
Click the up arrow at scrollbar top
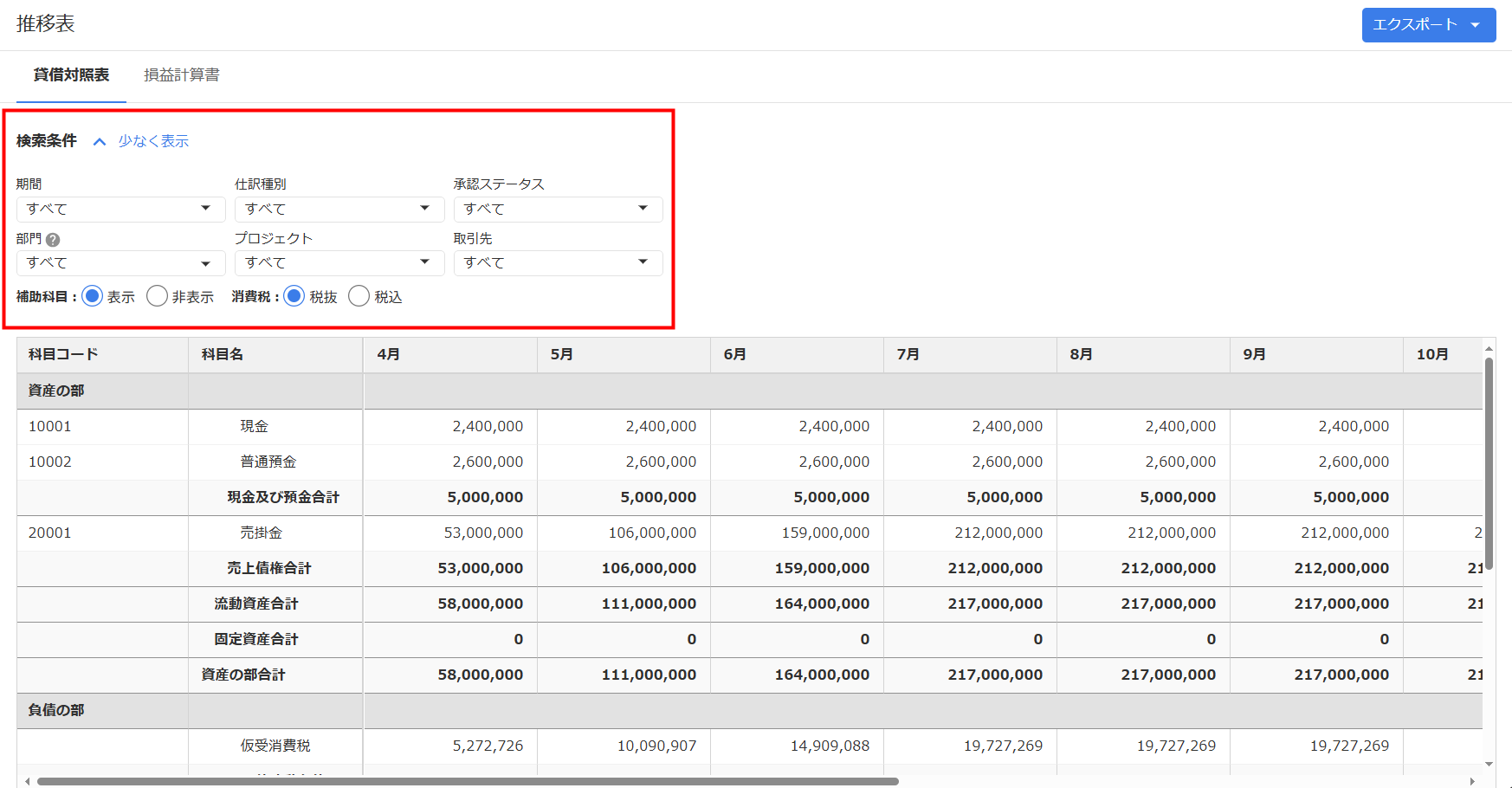coord(1489,349)
